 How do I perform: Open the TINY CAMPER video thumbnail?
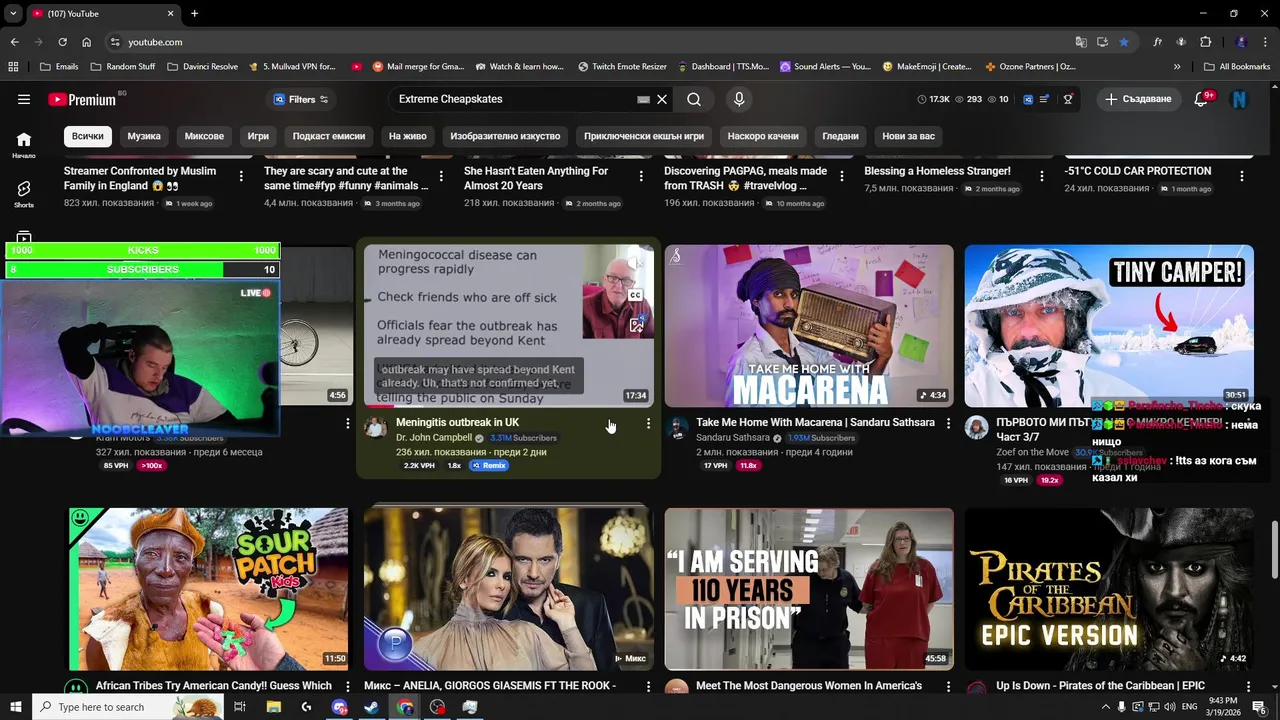pyautogui.click(x=1109, y=326)
